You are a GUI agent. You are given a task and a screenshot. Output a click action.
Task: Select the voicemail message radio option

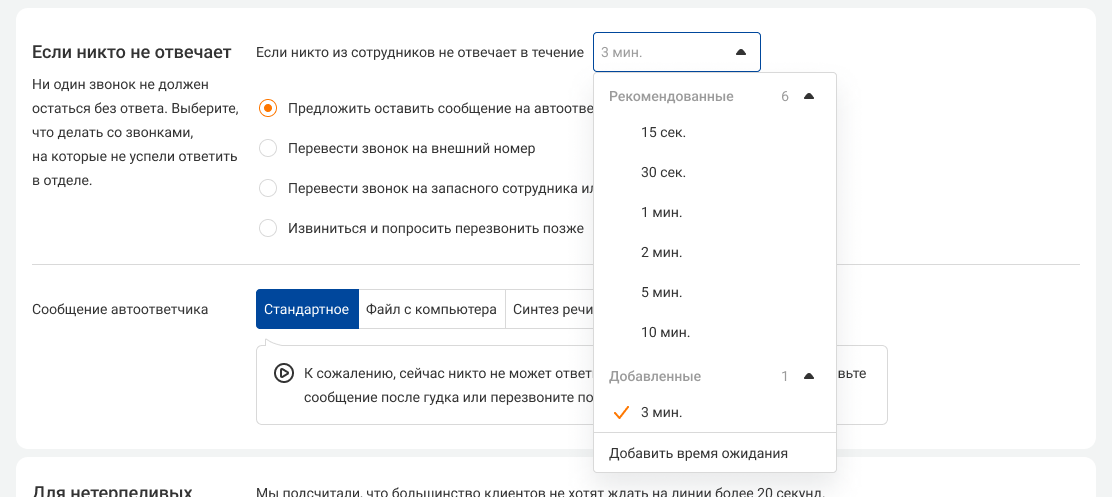pos(268,108)
